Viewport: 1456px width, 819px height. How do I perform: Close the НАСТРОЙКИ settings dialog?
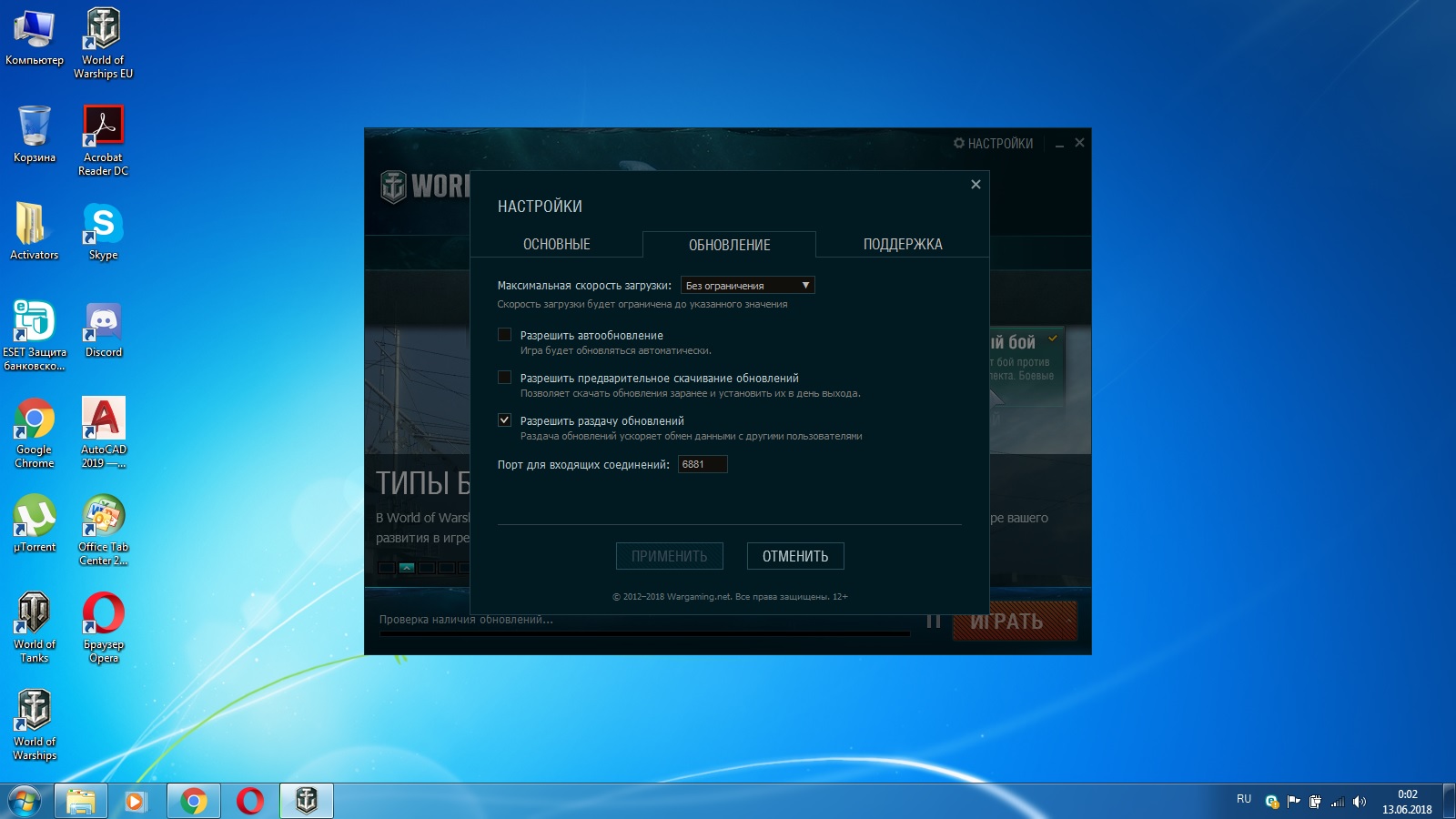pyautogui.click(x=976, y=185)
